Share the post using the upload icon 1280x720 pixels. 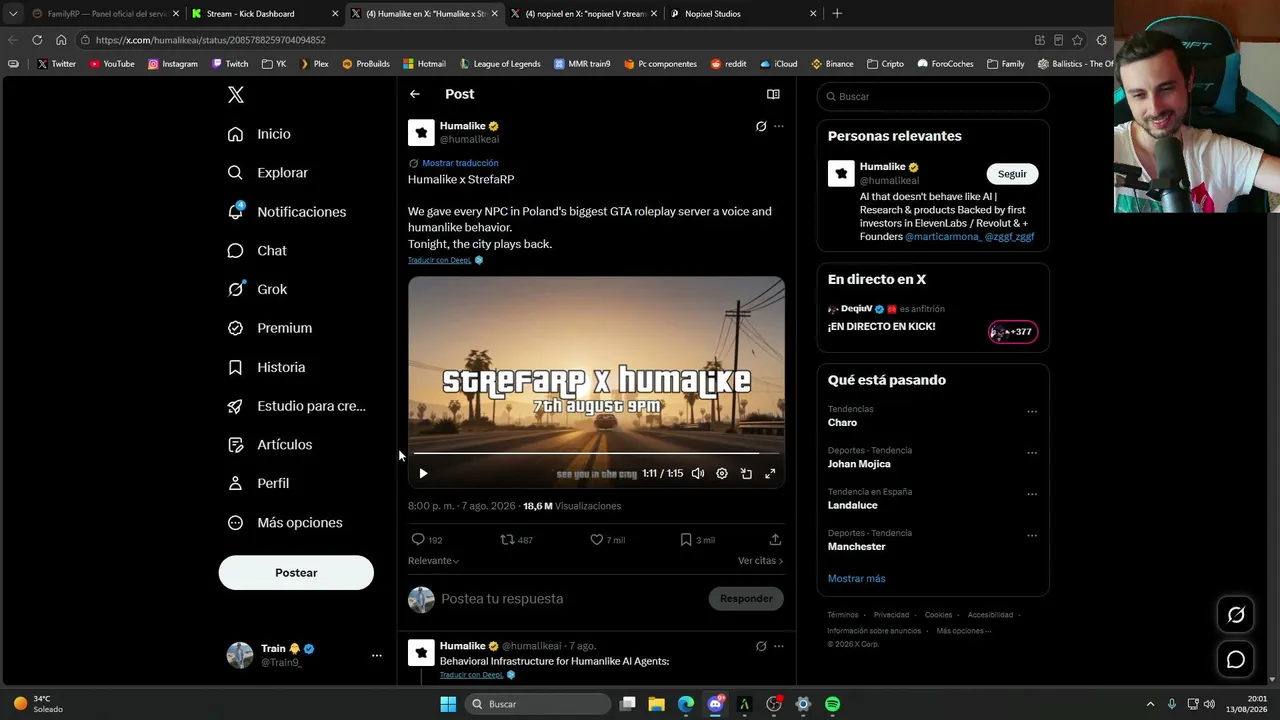775,540
